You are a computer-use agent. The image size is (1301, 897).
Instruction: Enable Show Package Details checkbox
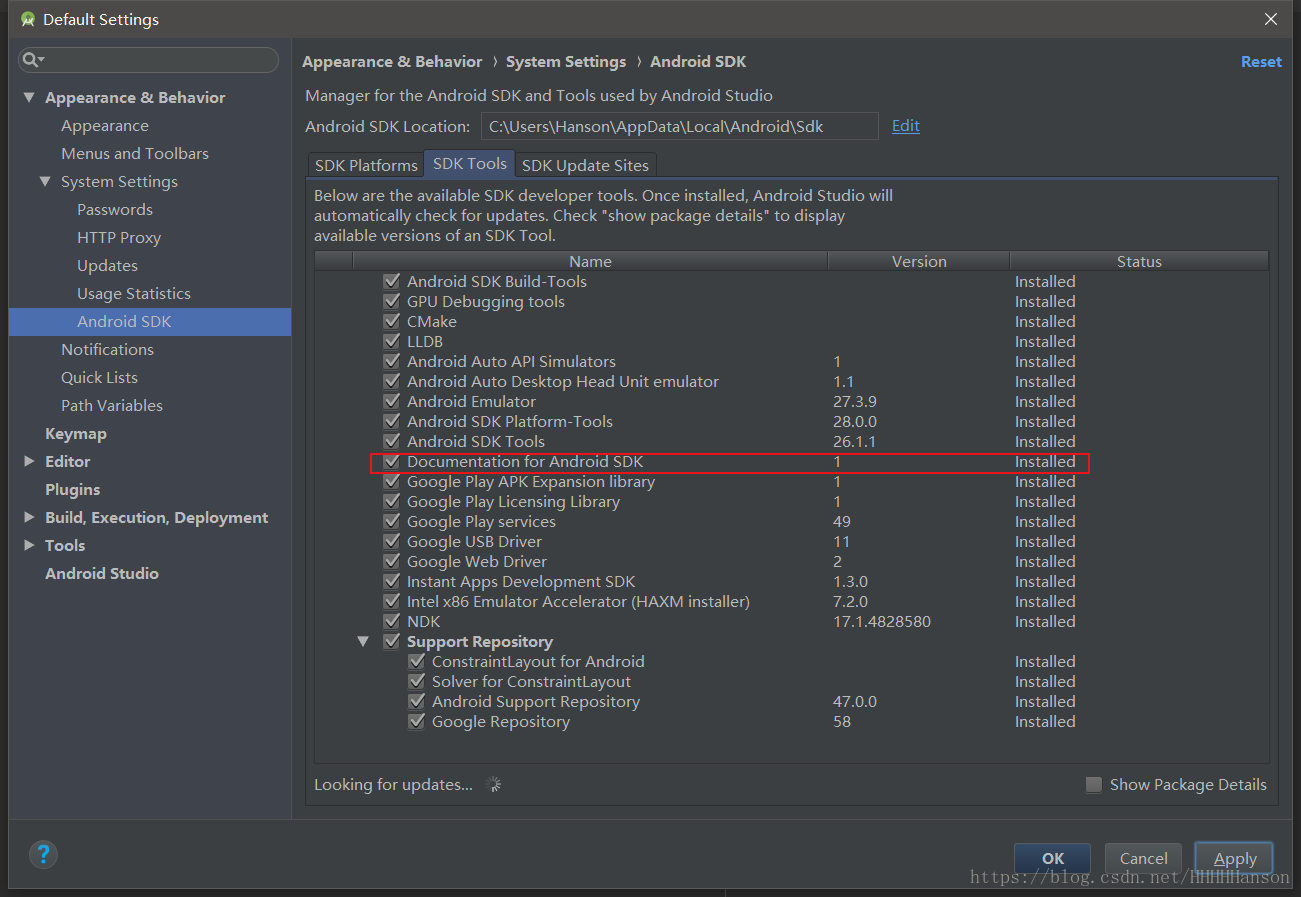click(x=1094, y=784)
